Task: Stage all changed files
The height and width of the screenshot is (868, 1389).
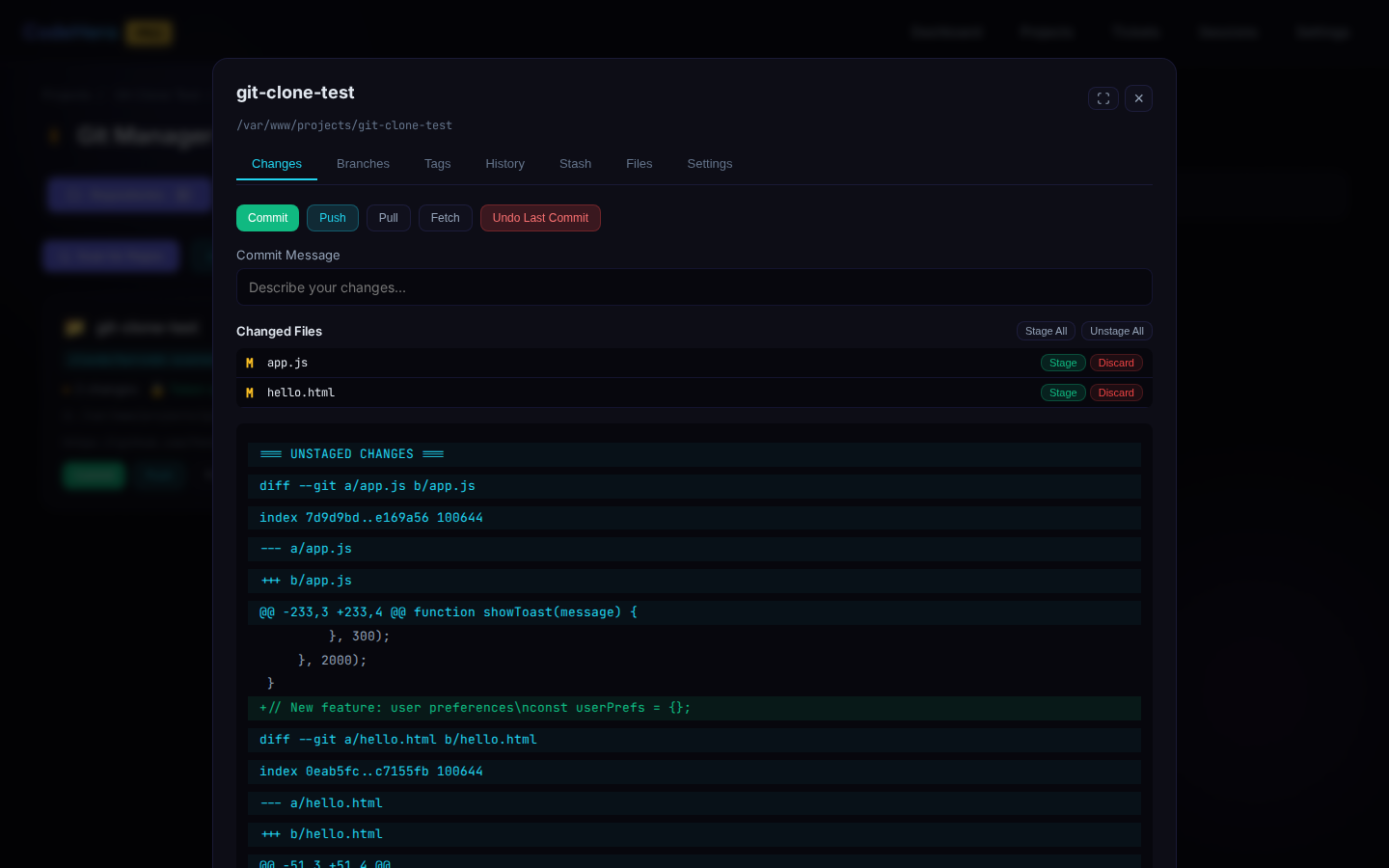Action: pos(1046,331)
